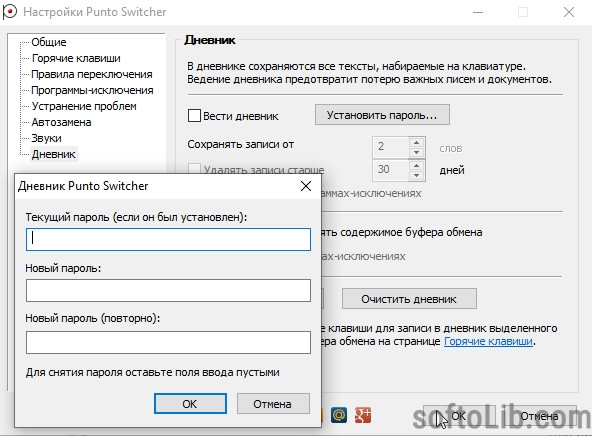Increase the days spinner value
The width and height of the screenshot is (592, 436).
click(x=416, y=166)
